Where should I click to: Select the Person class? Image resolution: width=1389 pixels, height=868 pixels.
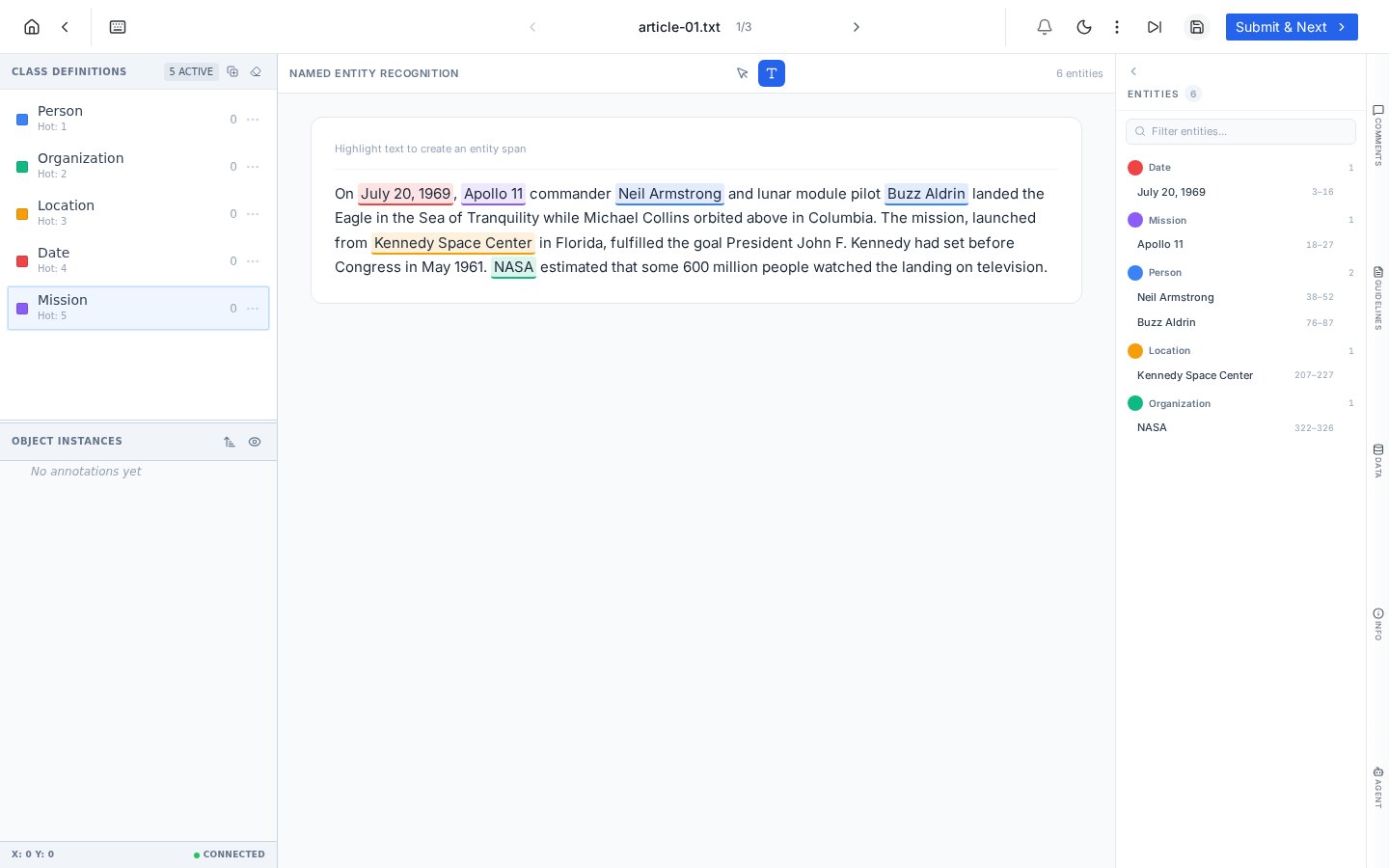coord(138,119)
